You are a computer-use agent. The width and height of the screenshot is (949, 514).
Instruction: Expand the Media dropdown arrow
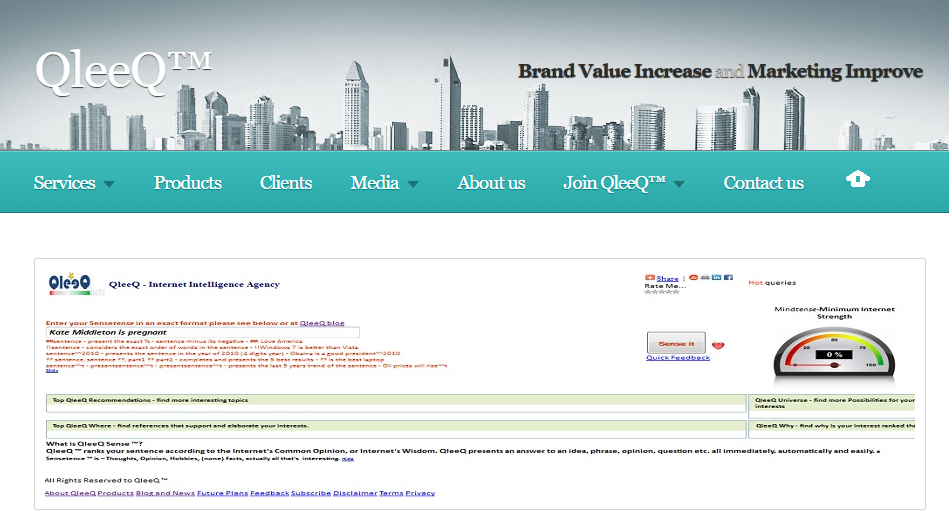pos(413,184)
